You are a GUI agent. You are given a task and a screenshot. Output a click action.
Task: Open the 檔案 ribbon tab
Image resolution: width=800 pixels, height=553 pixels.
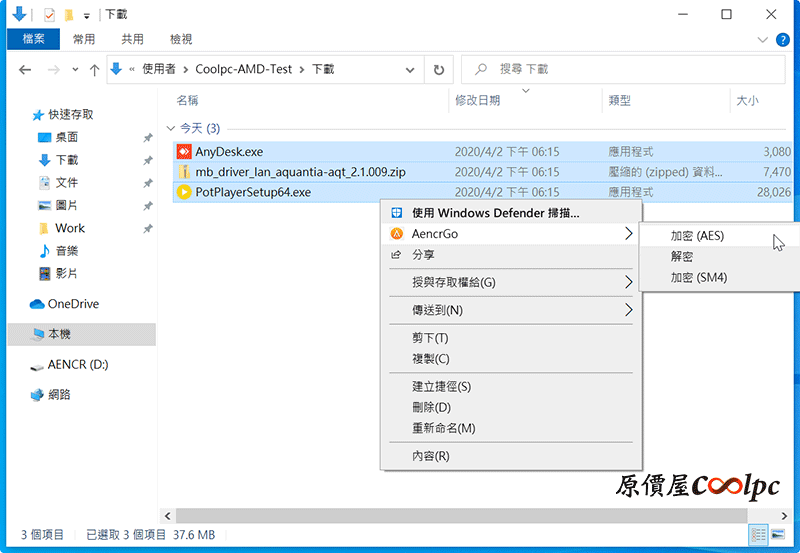pyautogui.click(x=33, y=39)
